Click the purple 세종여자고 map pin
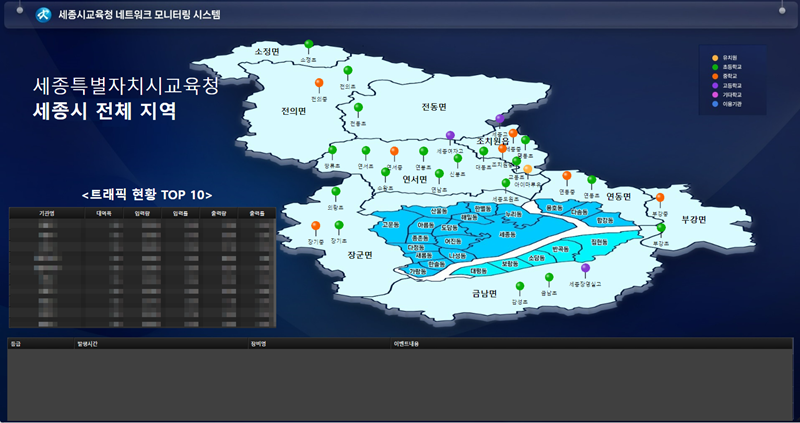 pyautogui.click(x=451, y=135)
